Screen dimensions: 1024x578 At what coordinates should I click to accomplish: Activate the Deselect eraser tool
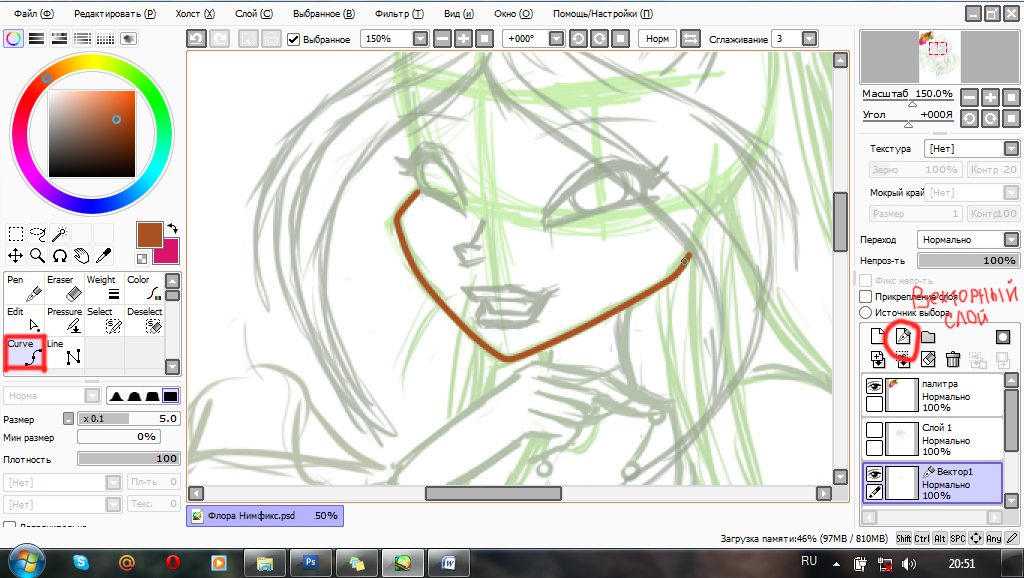[x=144, y=320]
